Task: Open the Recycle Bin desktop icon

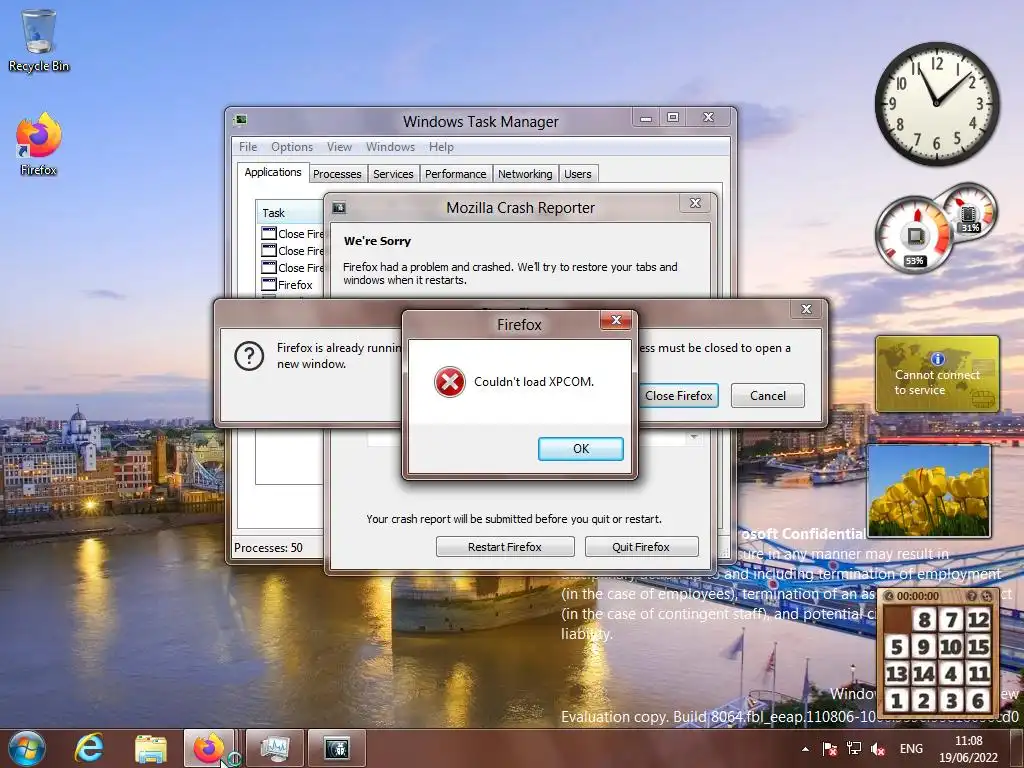Action: coord(39,40)
